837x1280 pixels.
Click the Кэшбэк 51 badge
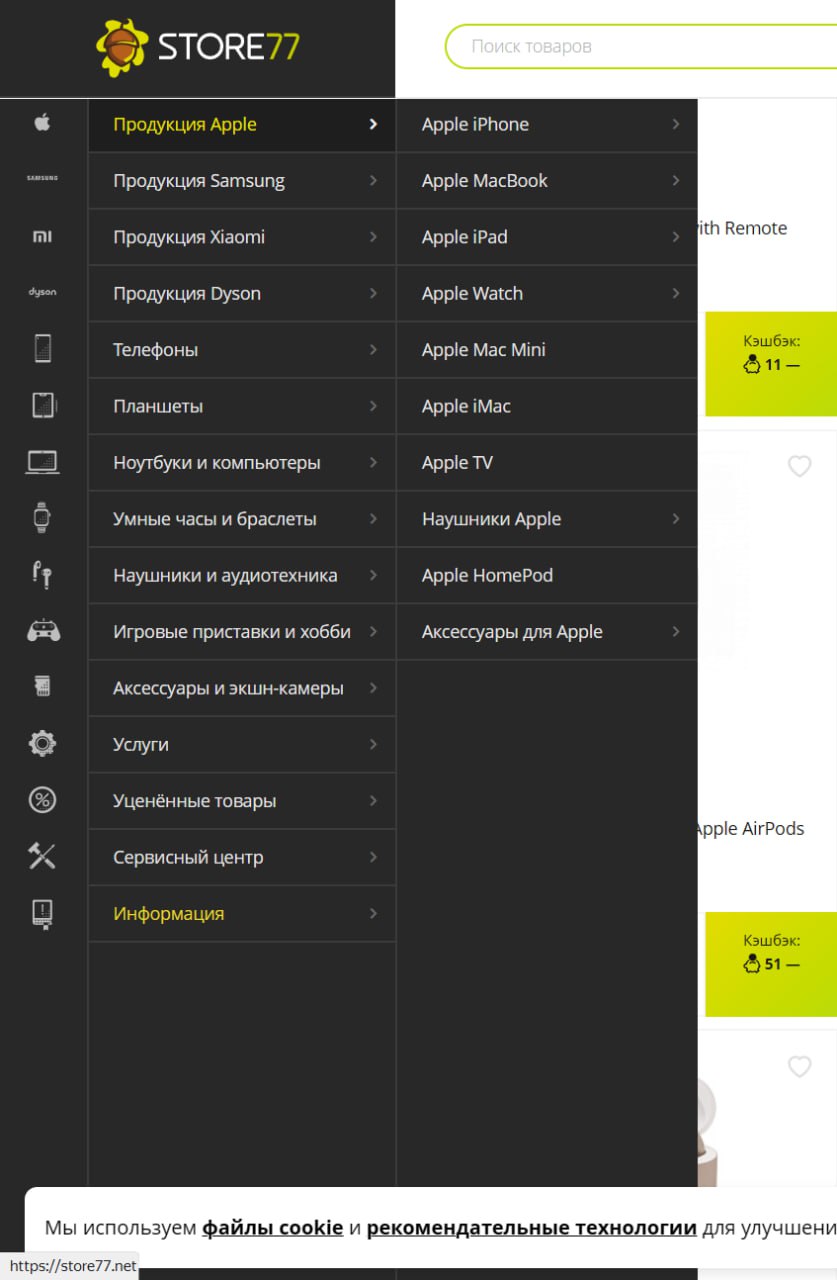coord(771,964)
